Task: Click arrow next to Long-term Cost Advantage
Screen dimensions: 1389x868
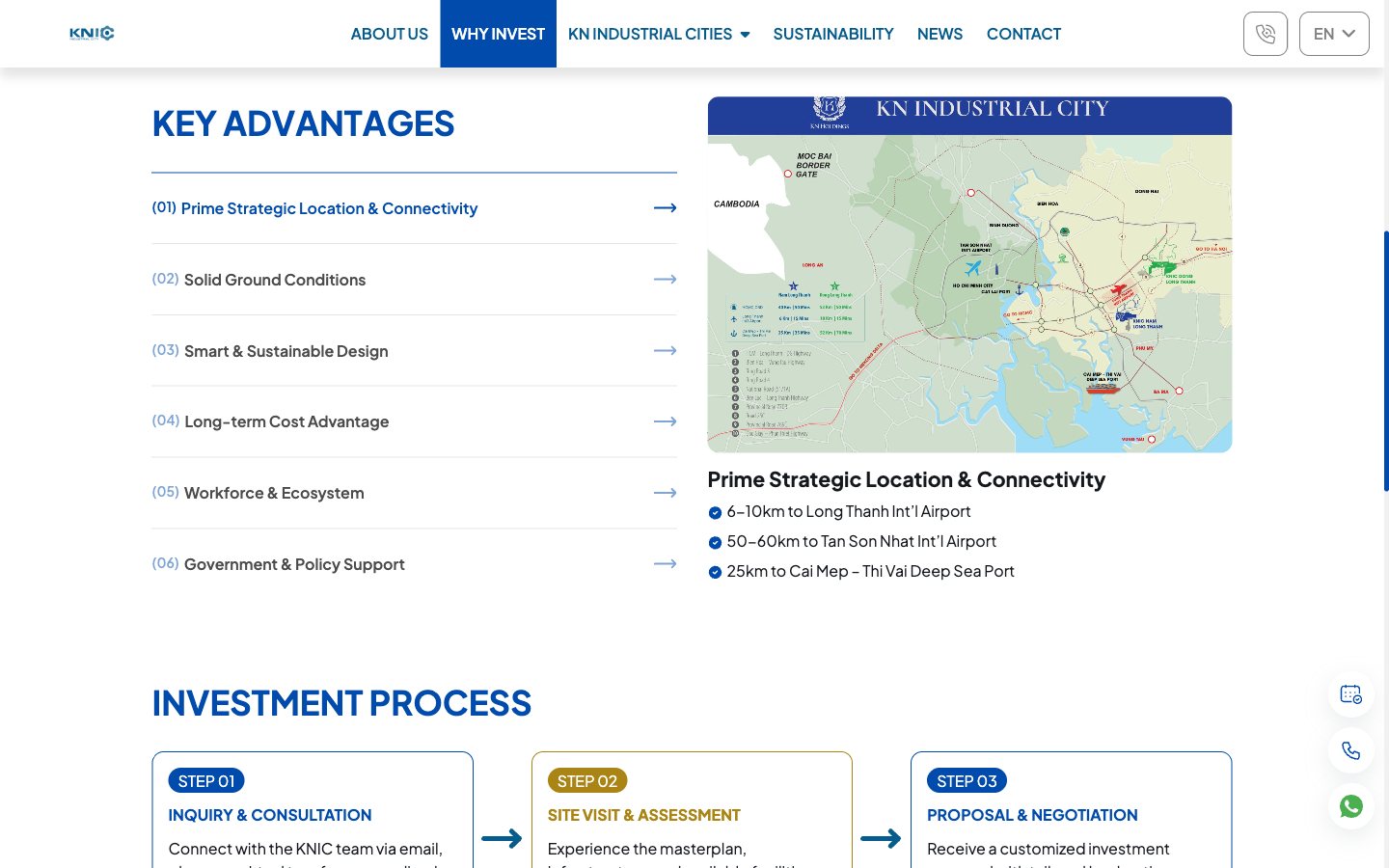Action: [665, 421]
